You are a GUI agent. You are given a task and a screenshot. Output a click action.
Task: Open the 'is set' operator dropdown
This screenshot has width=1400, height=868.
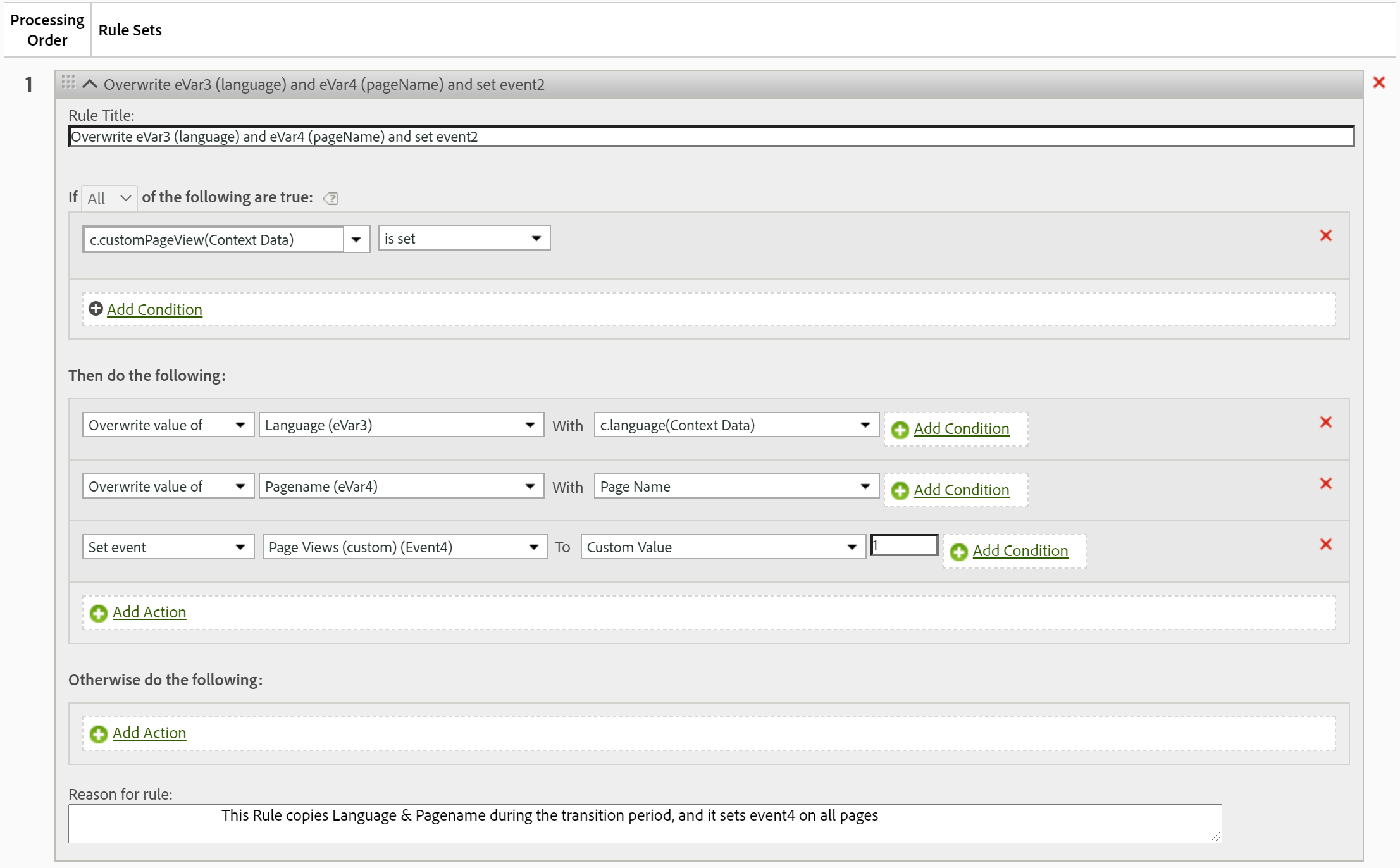point(464,239)
